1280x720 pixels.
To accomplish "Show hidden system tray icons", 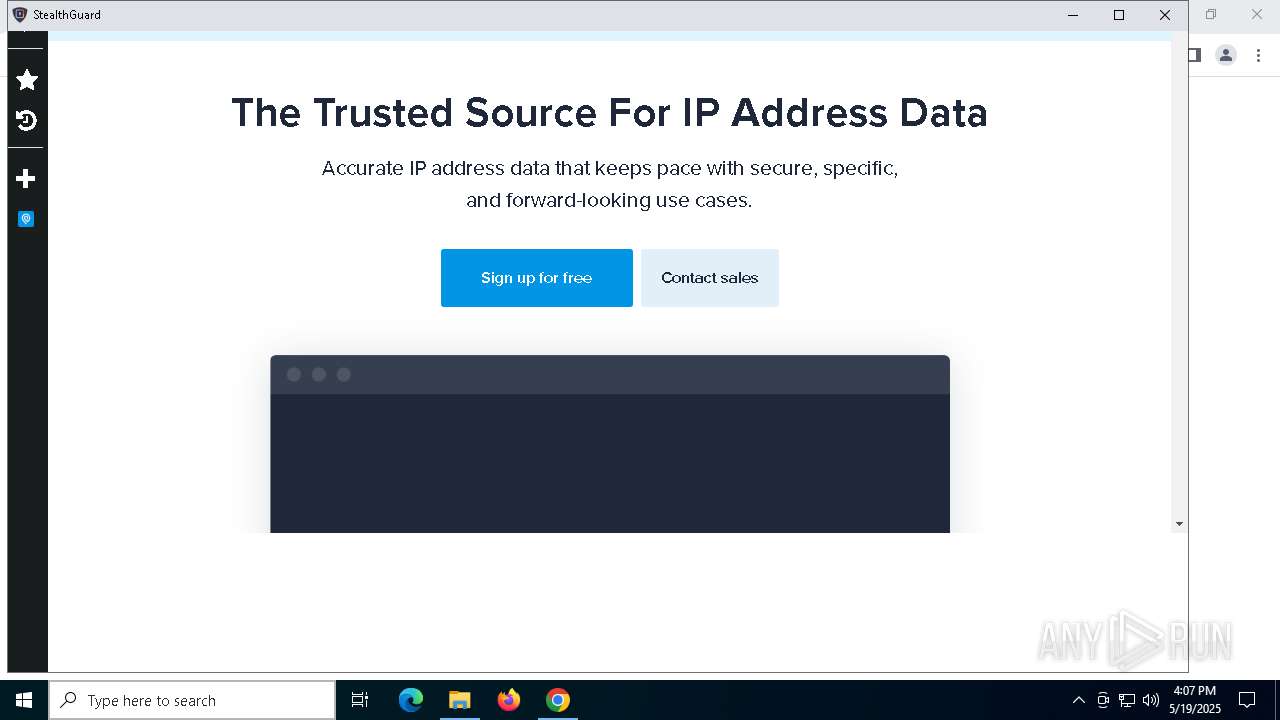I will click(x=1078, y=700).
